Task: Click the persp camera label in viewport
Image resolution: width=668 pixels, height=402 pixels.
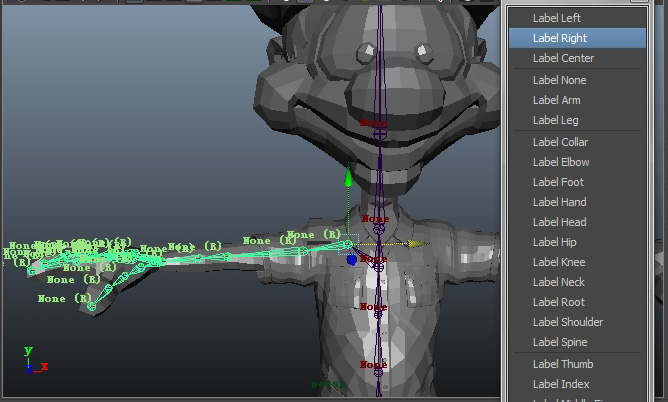Action: pyautogui.click(x=328, y=385)
